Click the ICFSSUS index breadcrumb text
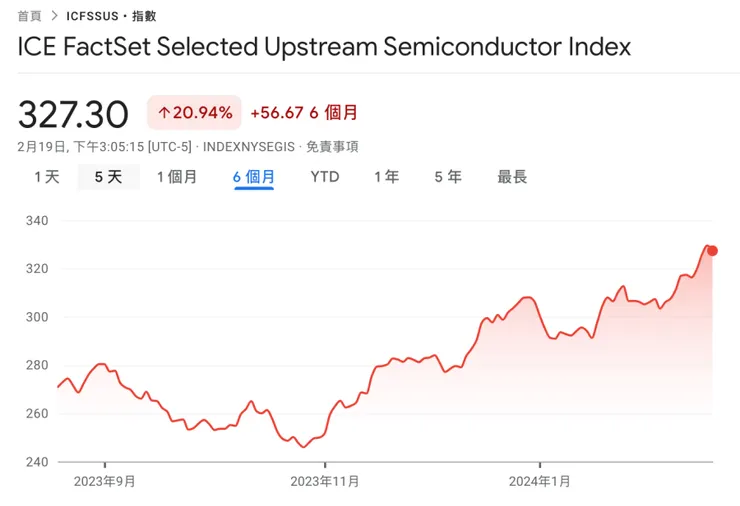Viewport: 740px width, 506px height. click(x=111, y=16)
